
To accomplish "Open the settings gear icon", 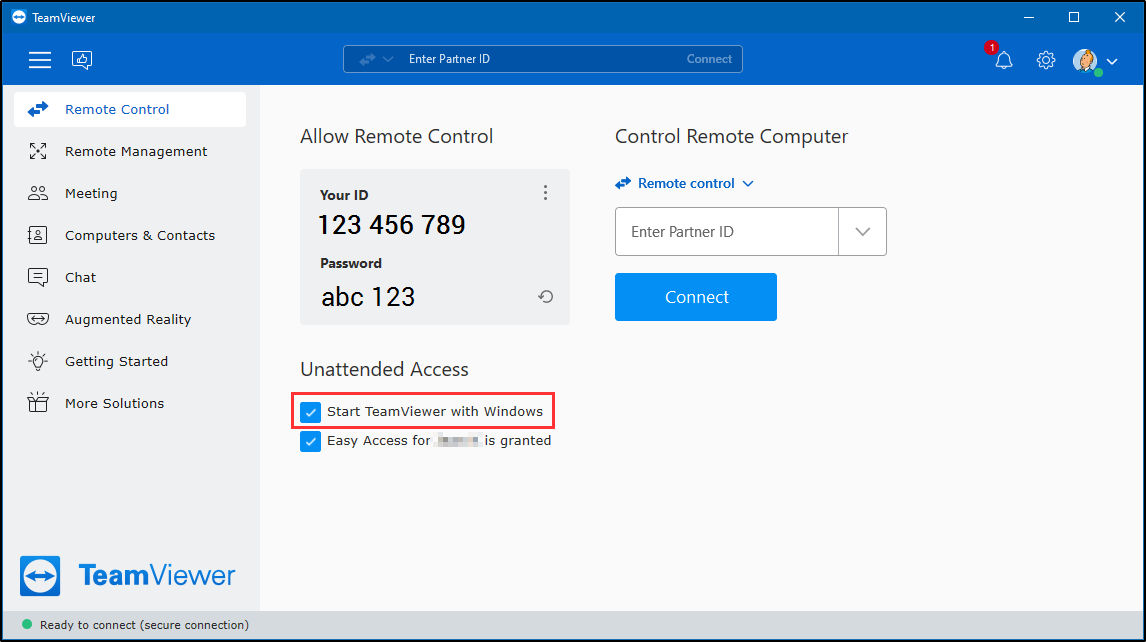I will pos(1046,60).
